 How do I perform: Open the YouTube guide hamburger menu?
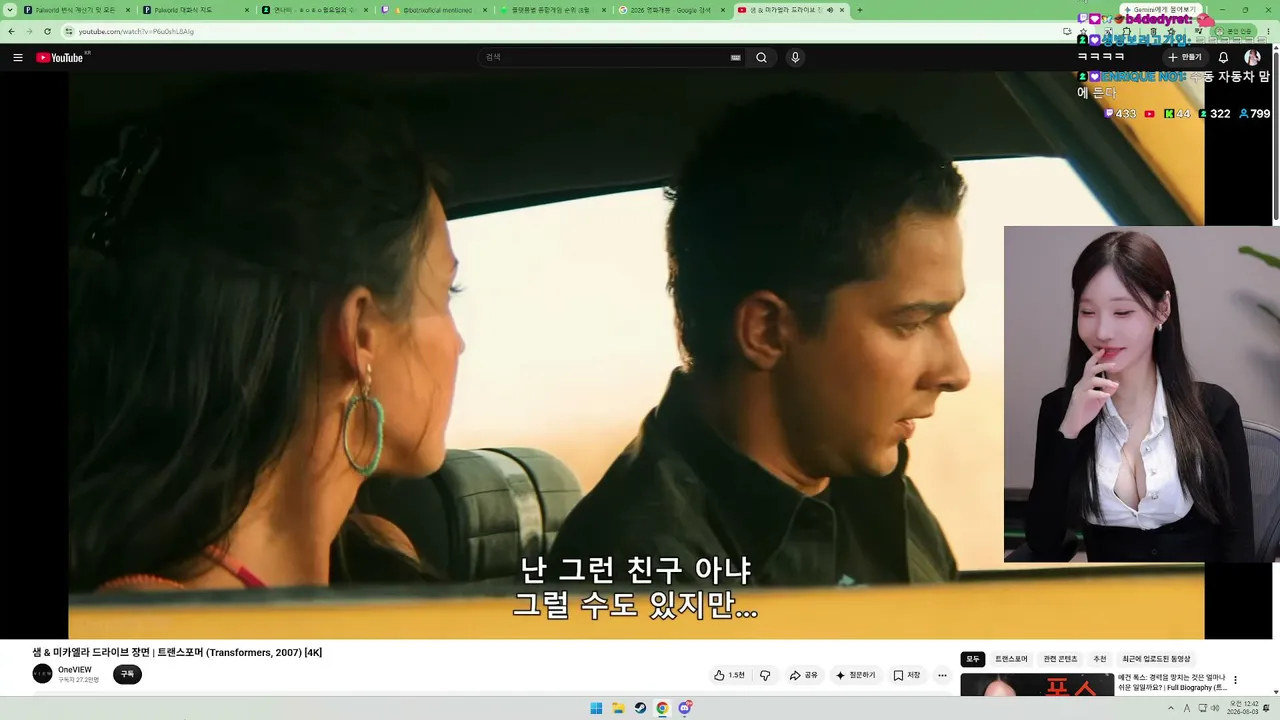[18, 58]
